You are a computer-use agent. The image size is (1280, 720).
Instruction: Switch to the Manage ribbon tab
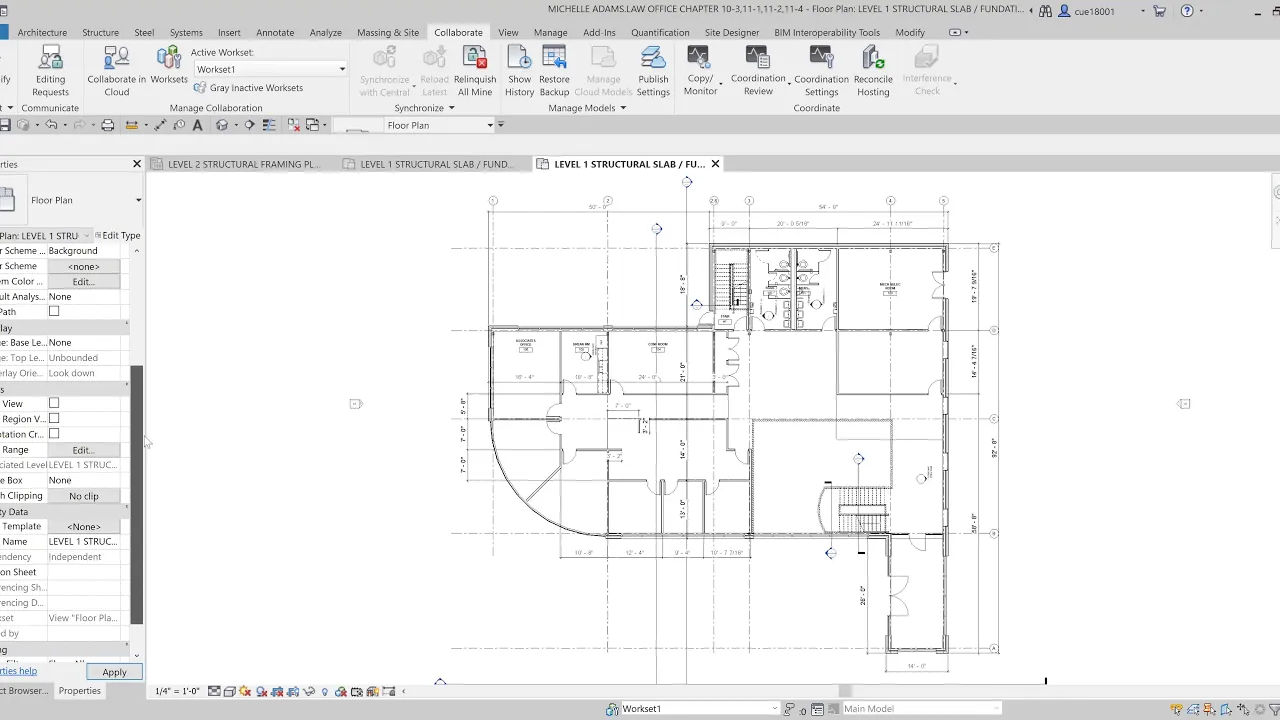point(550,32)
